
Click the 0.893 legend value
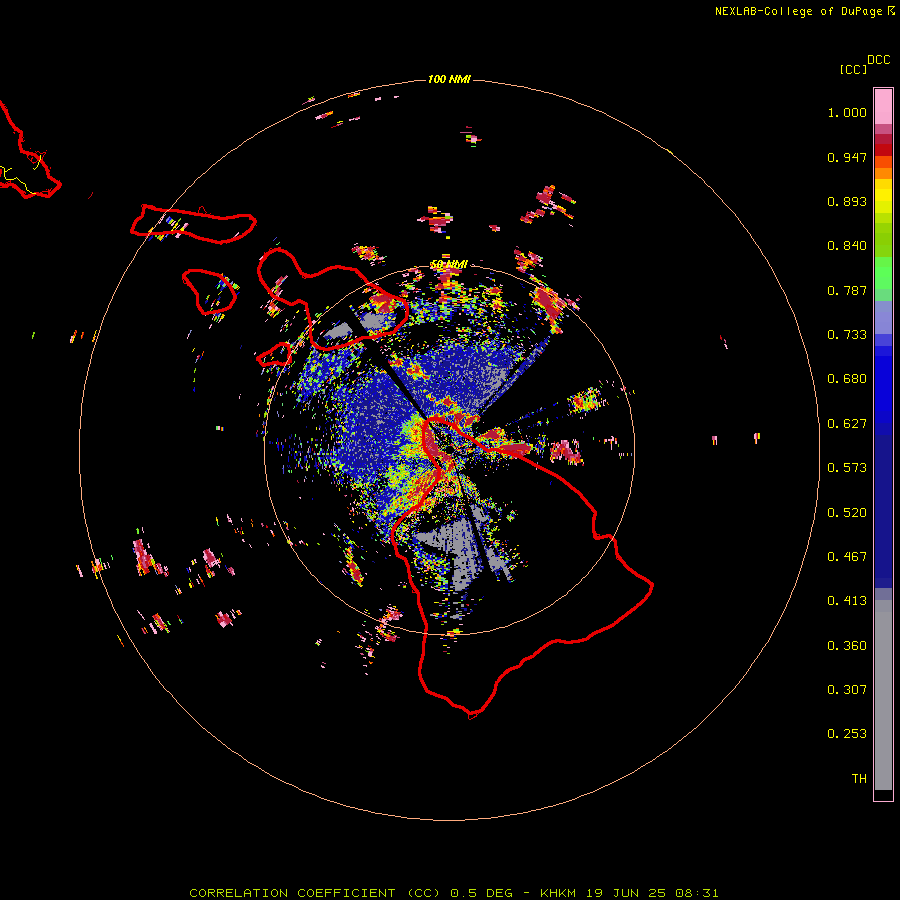point(847,201)
